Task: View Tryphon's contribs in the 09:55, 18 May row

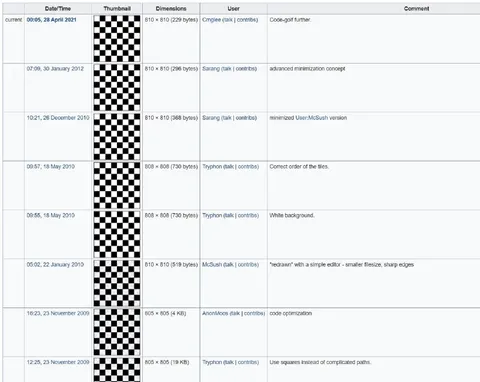Action: click(x=247, y=216)
